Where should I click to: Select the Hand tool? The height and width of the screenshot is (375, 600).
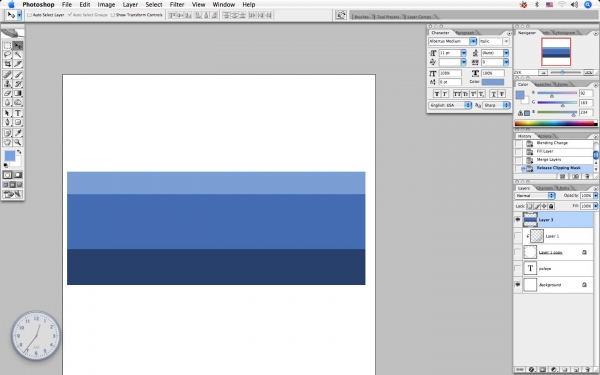tap(7, 142)
